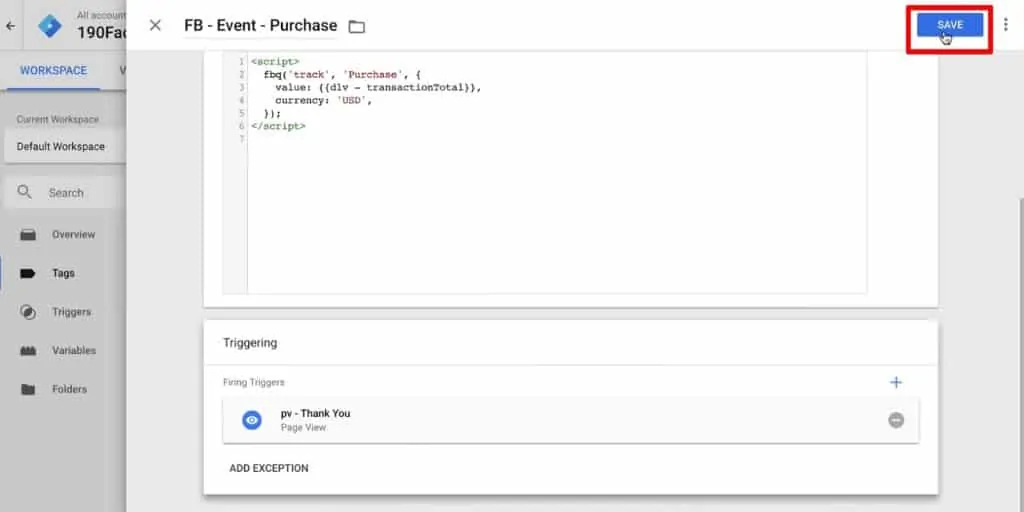1024x512 pixels.
Task: Click the value transactionTotal code line
Action: click(378, 88)
